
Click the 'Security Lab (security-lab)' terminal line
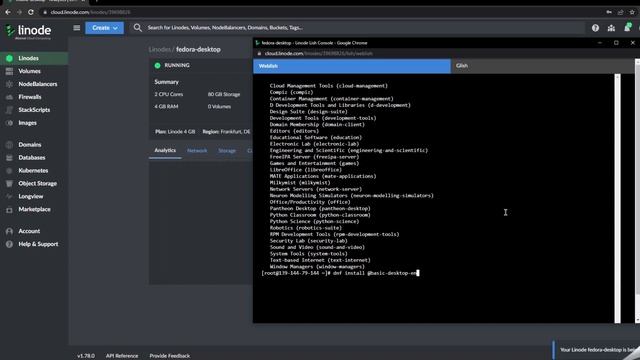[309, 241]
